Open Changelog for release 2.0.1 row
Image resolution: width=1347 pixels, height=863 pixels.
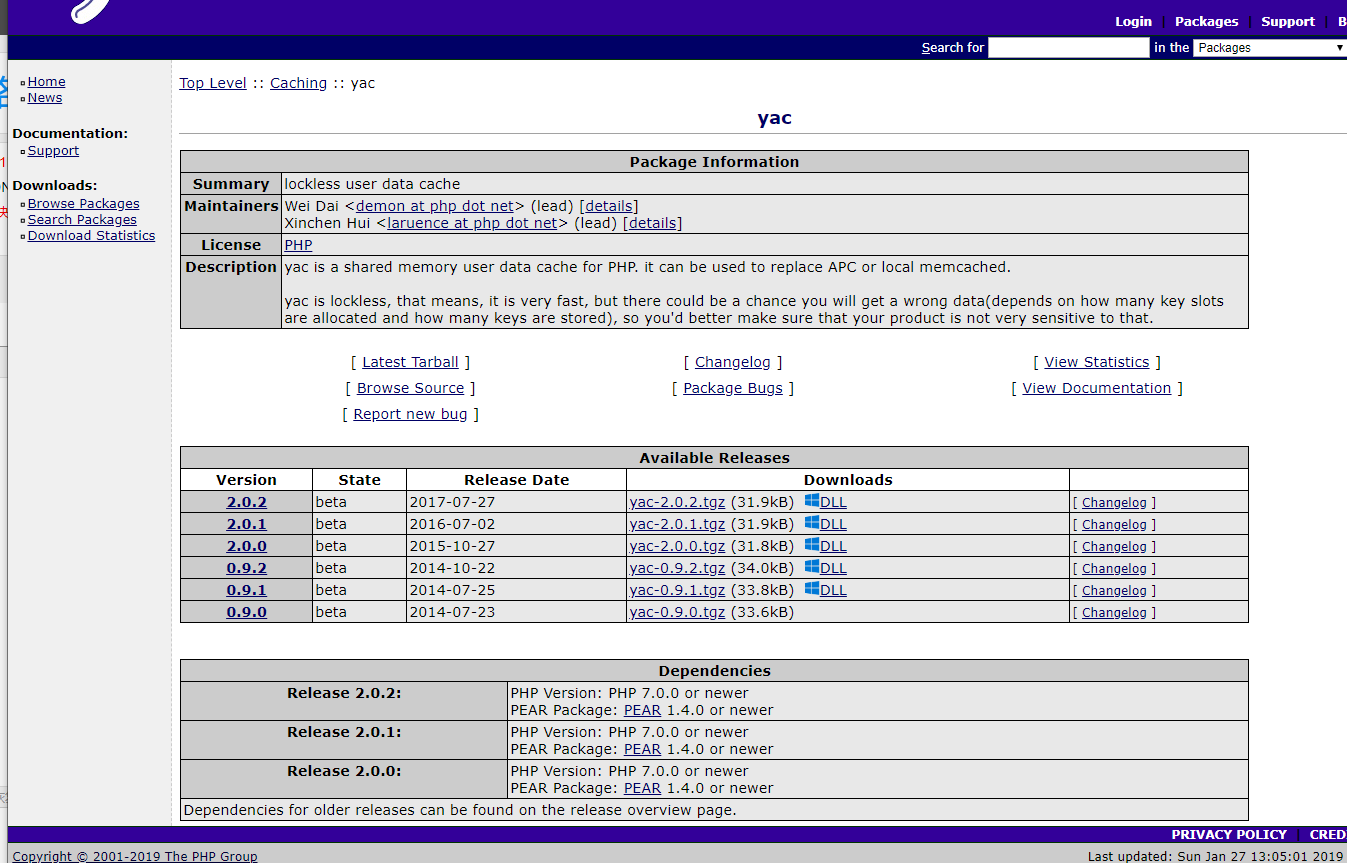(1114, 525)
